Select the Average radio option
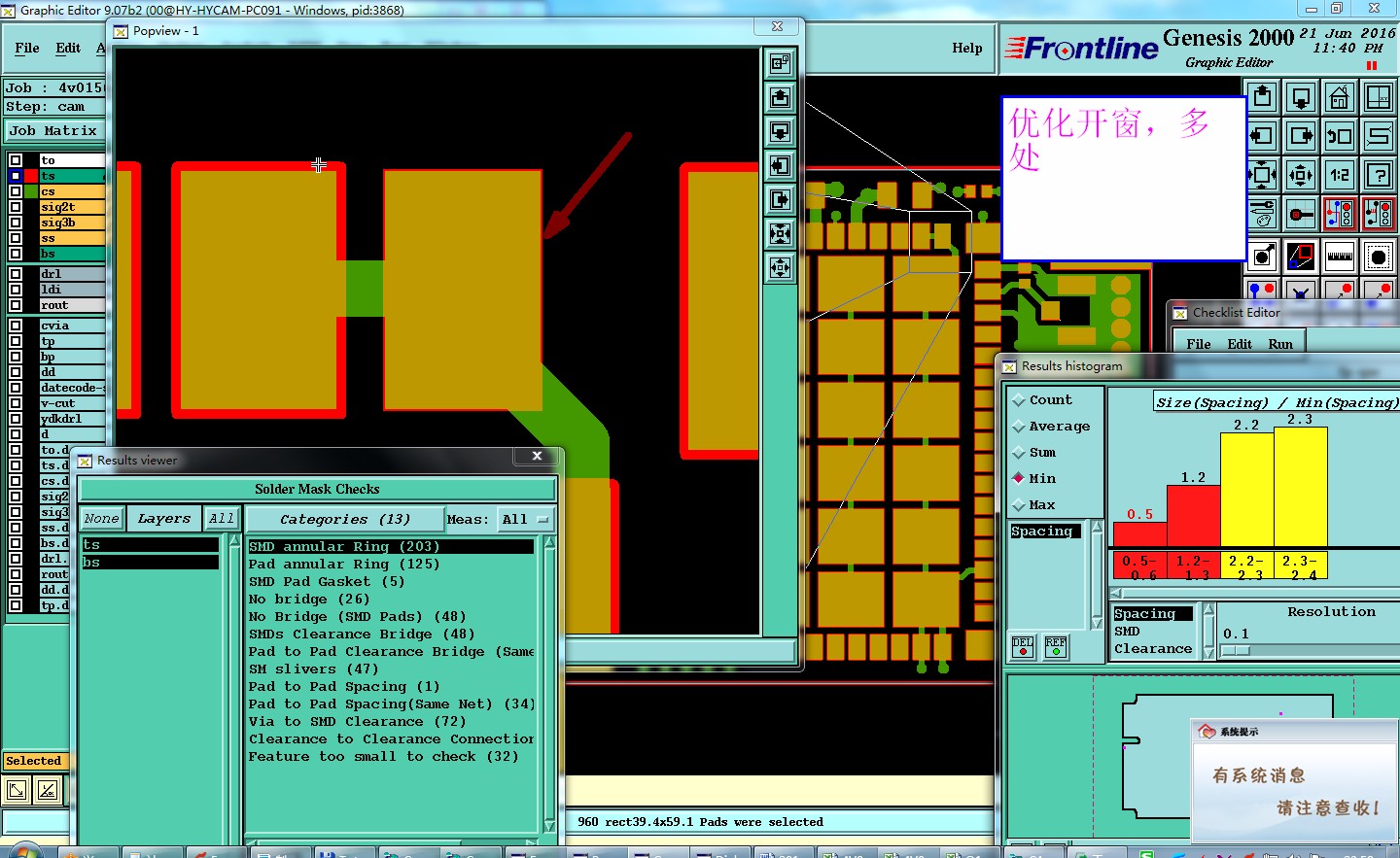 [x=1019, y=427]
